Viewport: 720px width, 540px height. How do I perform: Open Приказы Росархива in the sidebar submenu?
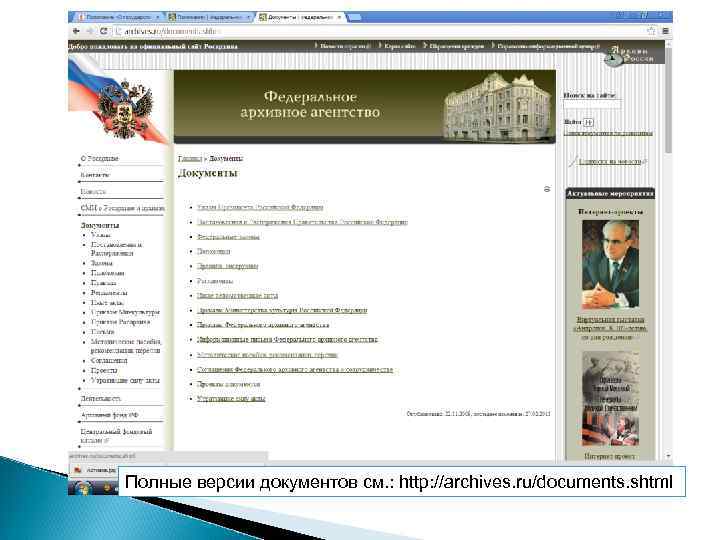click(121, 322)
